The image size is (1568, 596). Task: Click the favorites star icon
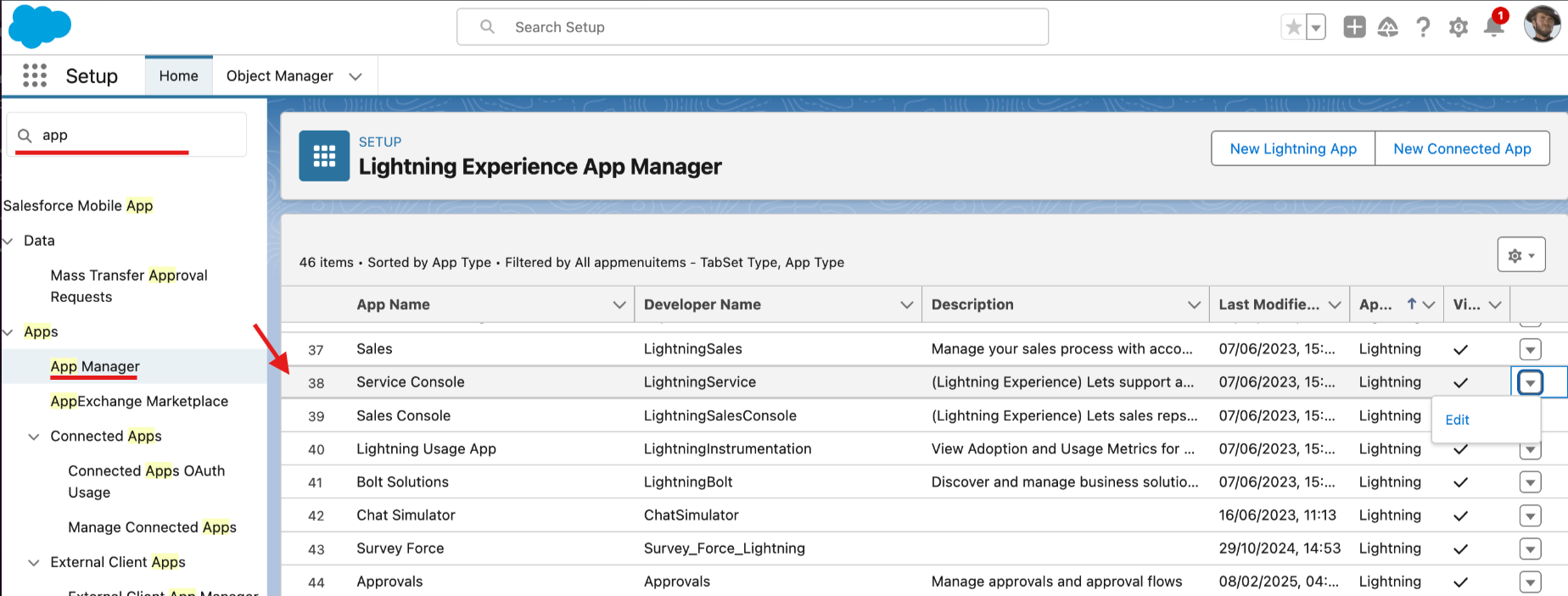pos(1293,27)
